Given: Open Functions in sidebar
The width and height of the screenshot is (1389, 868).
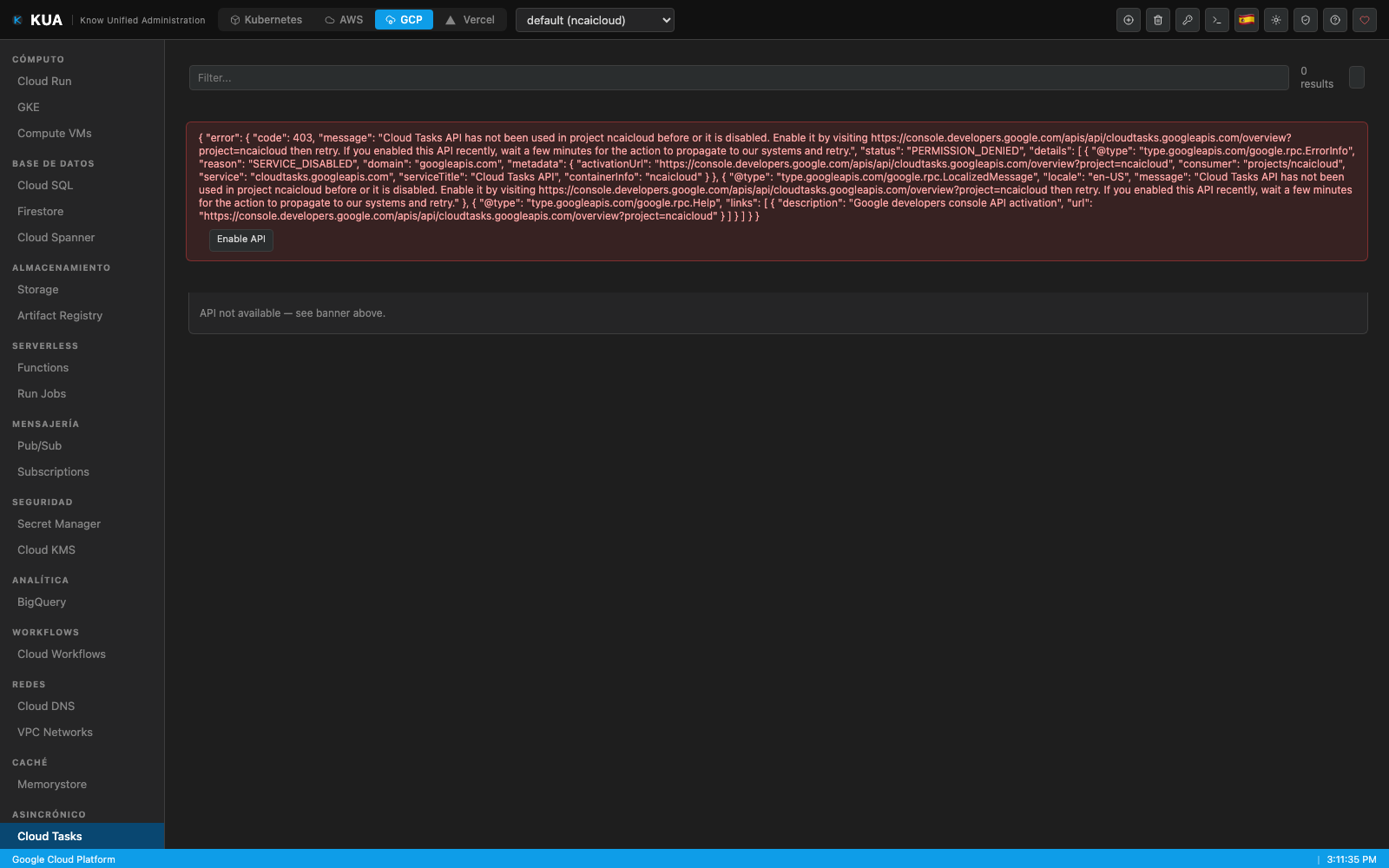Looking at the screenshot, I should pyautogui.click(x=82, y=368).
